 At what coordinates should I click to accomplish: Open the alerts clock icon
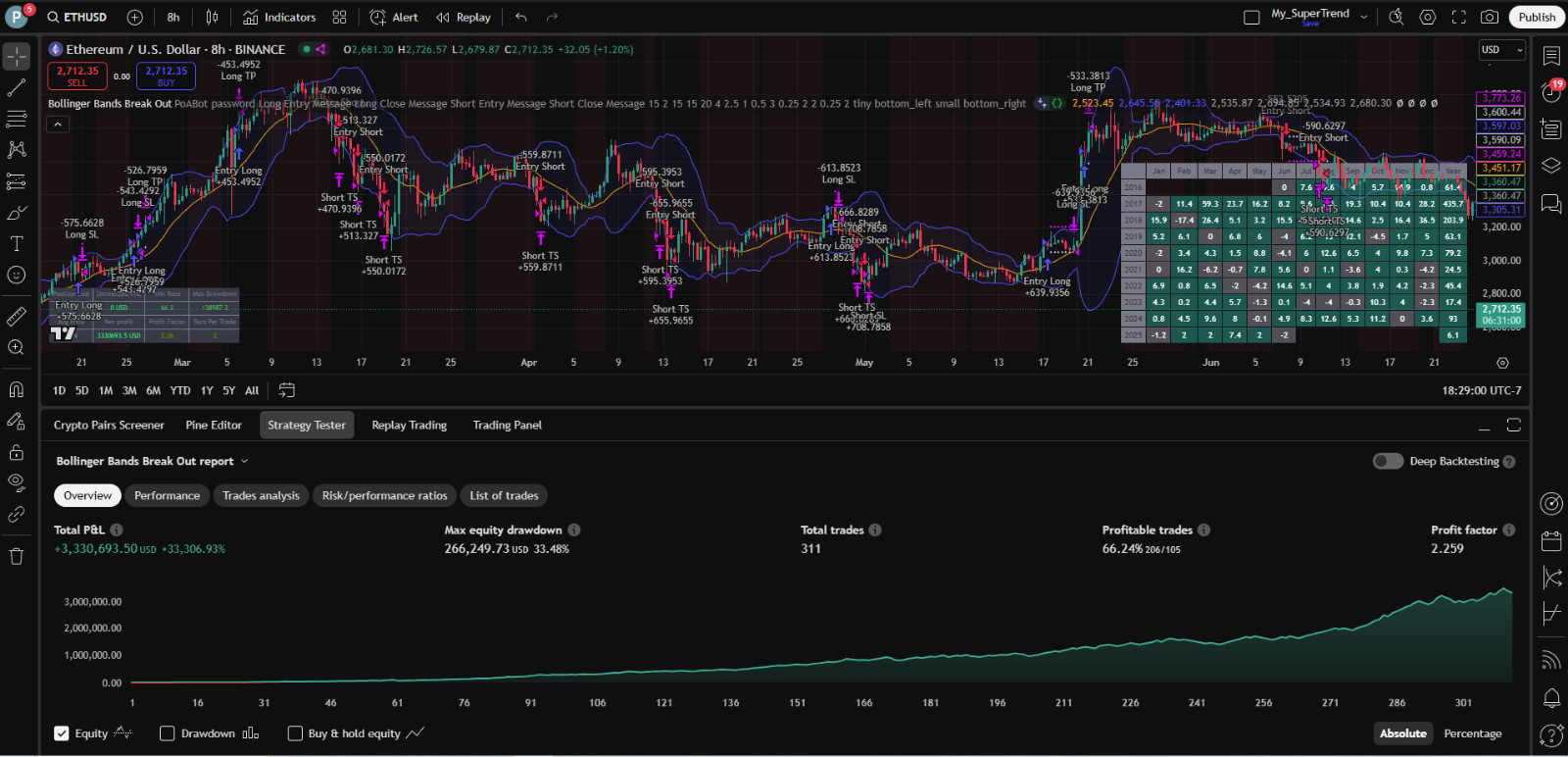[1551, 92]
